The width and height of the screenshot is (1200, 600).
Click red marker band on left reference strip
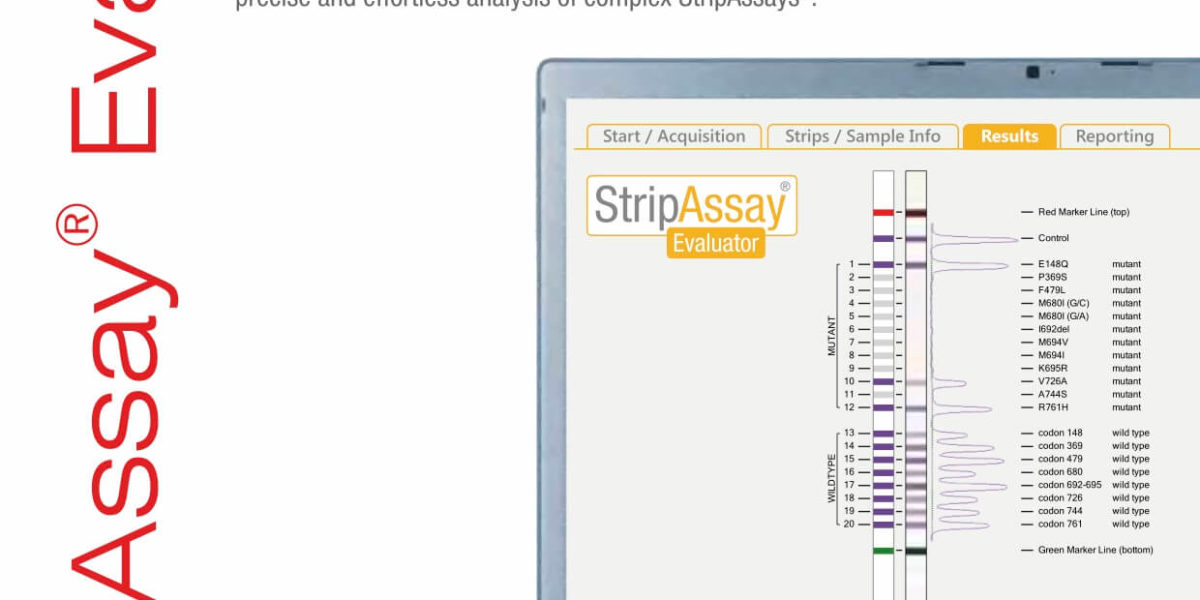pyautogui.click(x=882, y=213)
